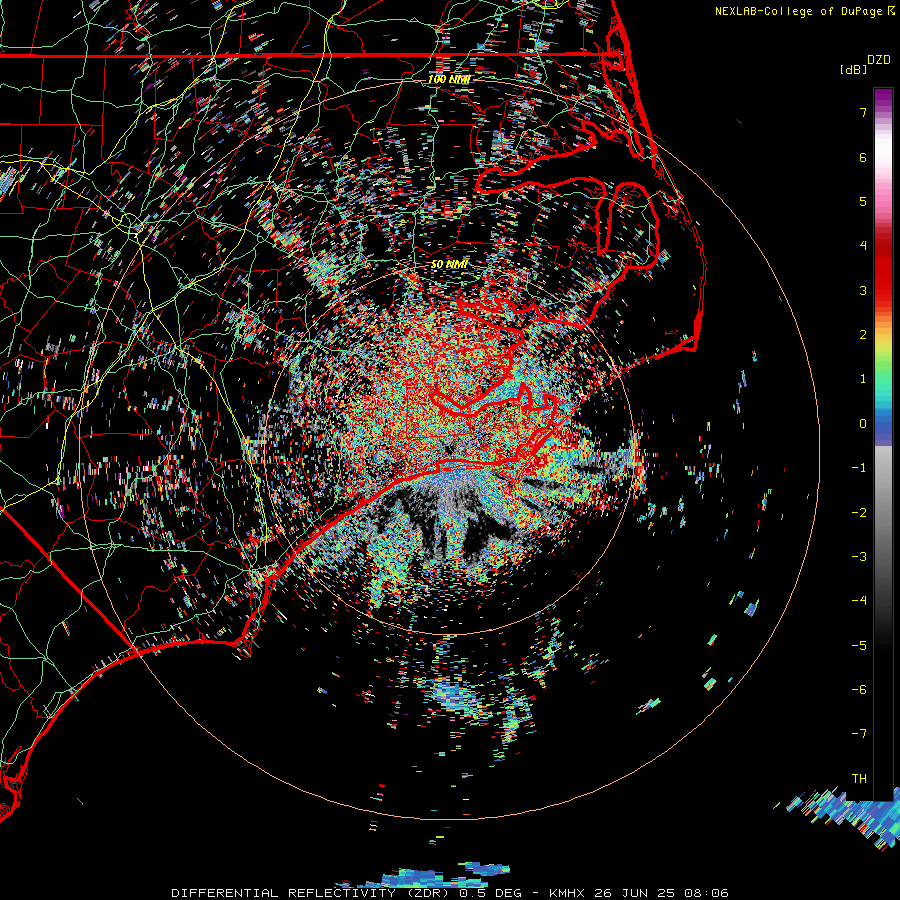Viewport: 900px width, 900px height.
Task: Click the -6 dB tick on color scale
Action: coord(859,689)
